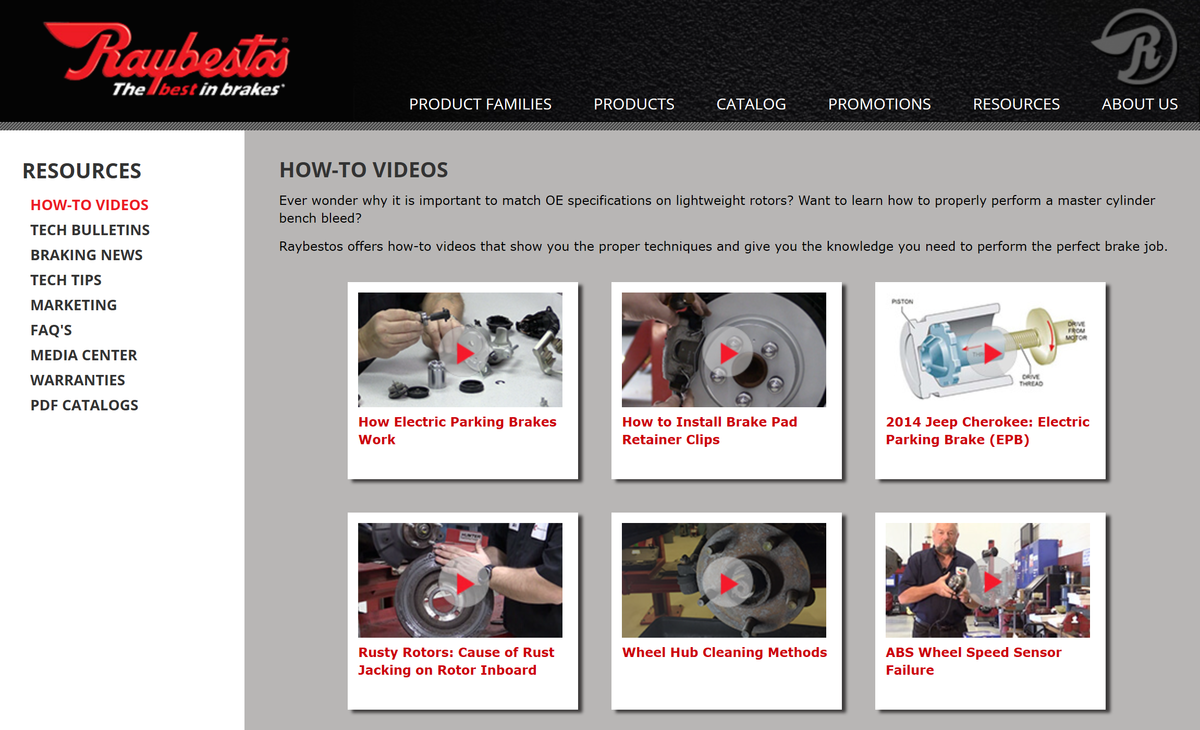Open the About Us menu
The image size is (1200, 730).
[x=1139, y=104]
